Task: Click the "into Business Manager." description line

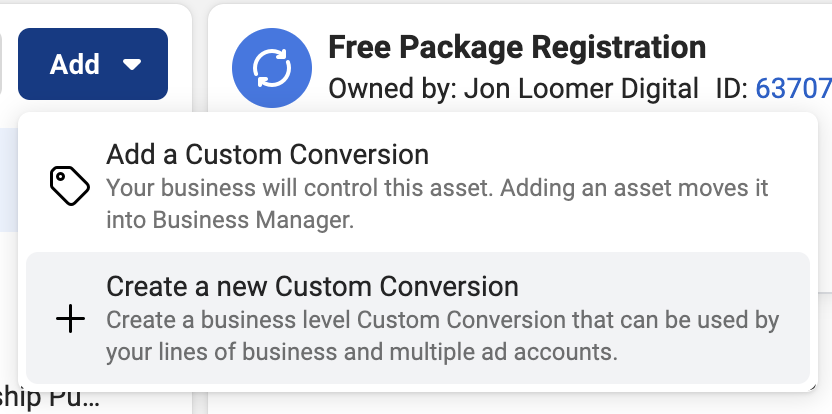Action: [230, 220]
